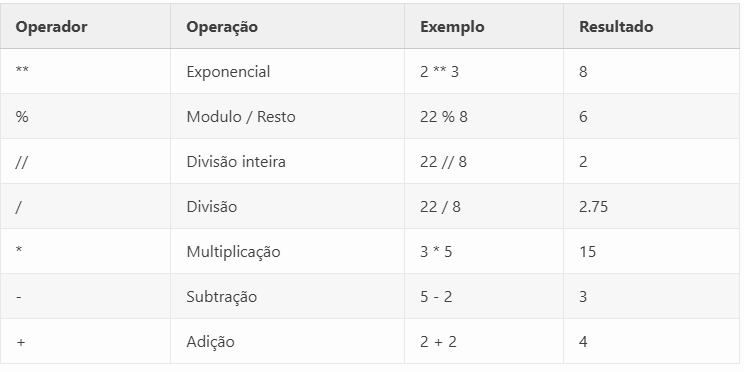Select the result 15 cell
Viewport: 744px width, 372px height.
tap(651, 251)
